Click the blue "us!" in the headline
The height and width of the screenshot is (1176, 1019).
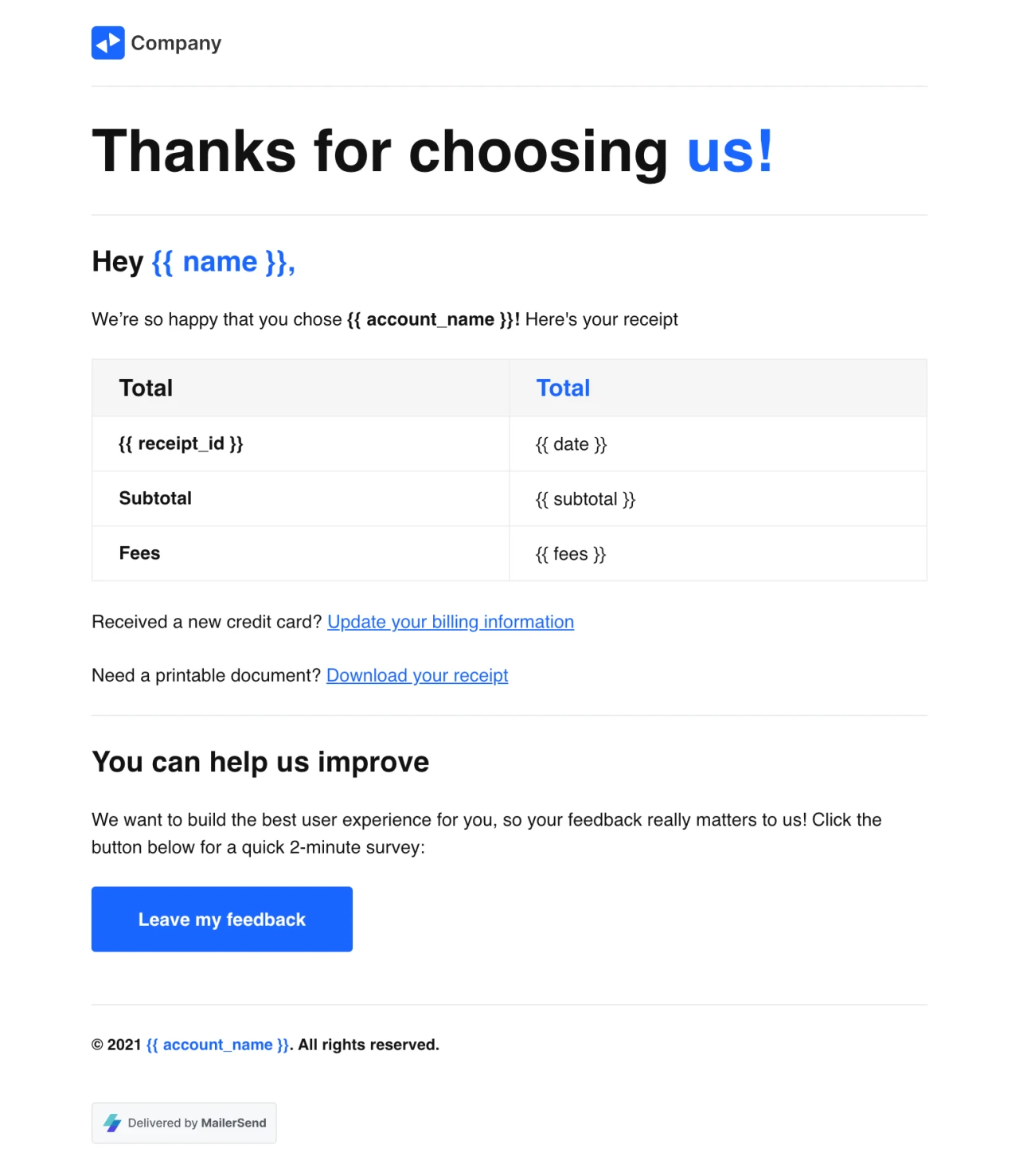[729, 151]
